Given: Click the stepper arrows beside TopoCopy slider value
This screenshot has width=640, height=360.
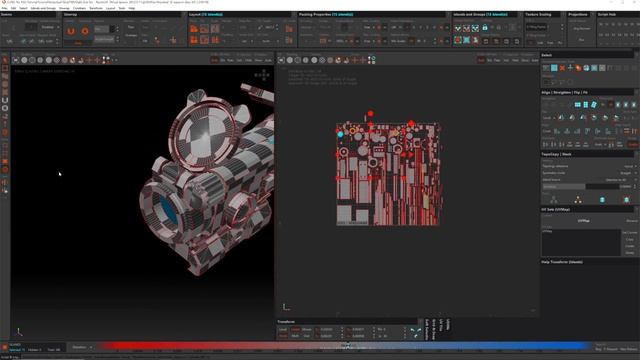Looking at the screenshot, I should tap(634, 187).
